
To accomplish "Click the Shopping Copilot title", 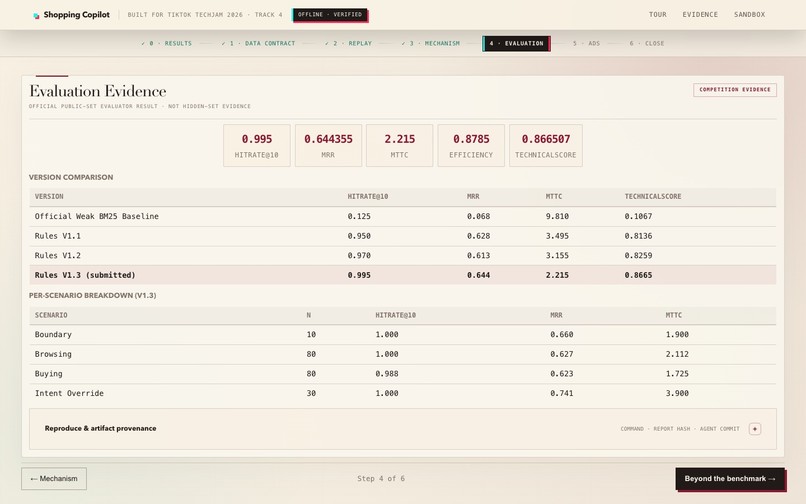I will (x=77, y=14).
